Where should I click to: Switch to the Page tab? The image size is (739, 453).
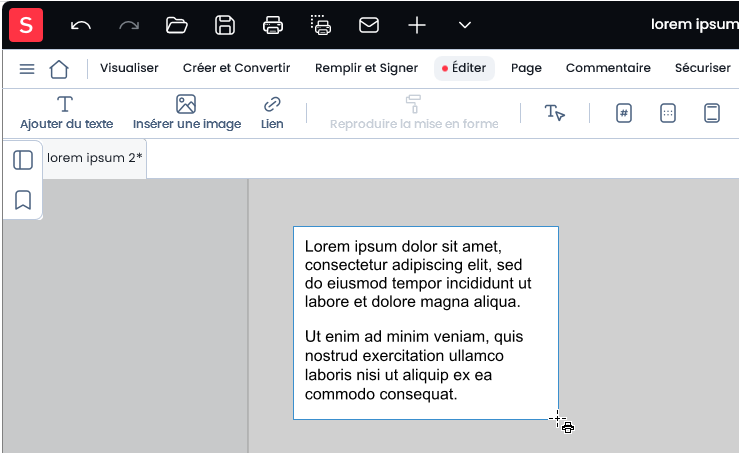click(526, 68)
